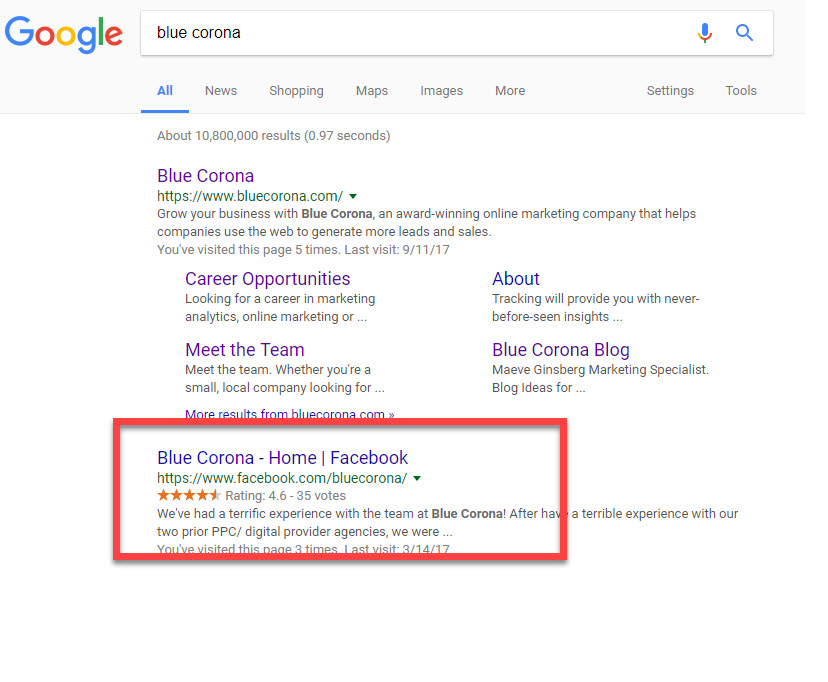Open the Blue Corona Blog sitelink

[x=561, y=350]
